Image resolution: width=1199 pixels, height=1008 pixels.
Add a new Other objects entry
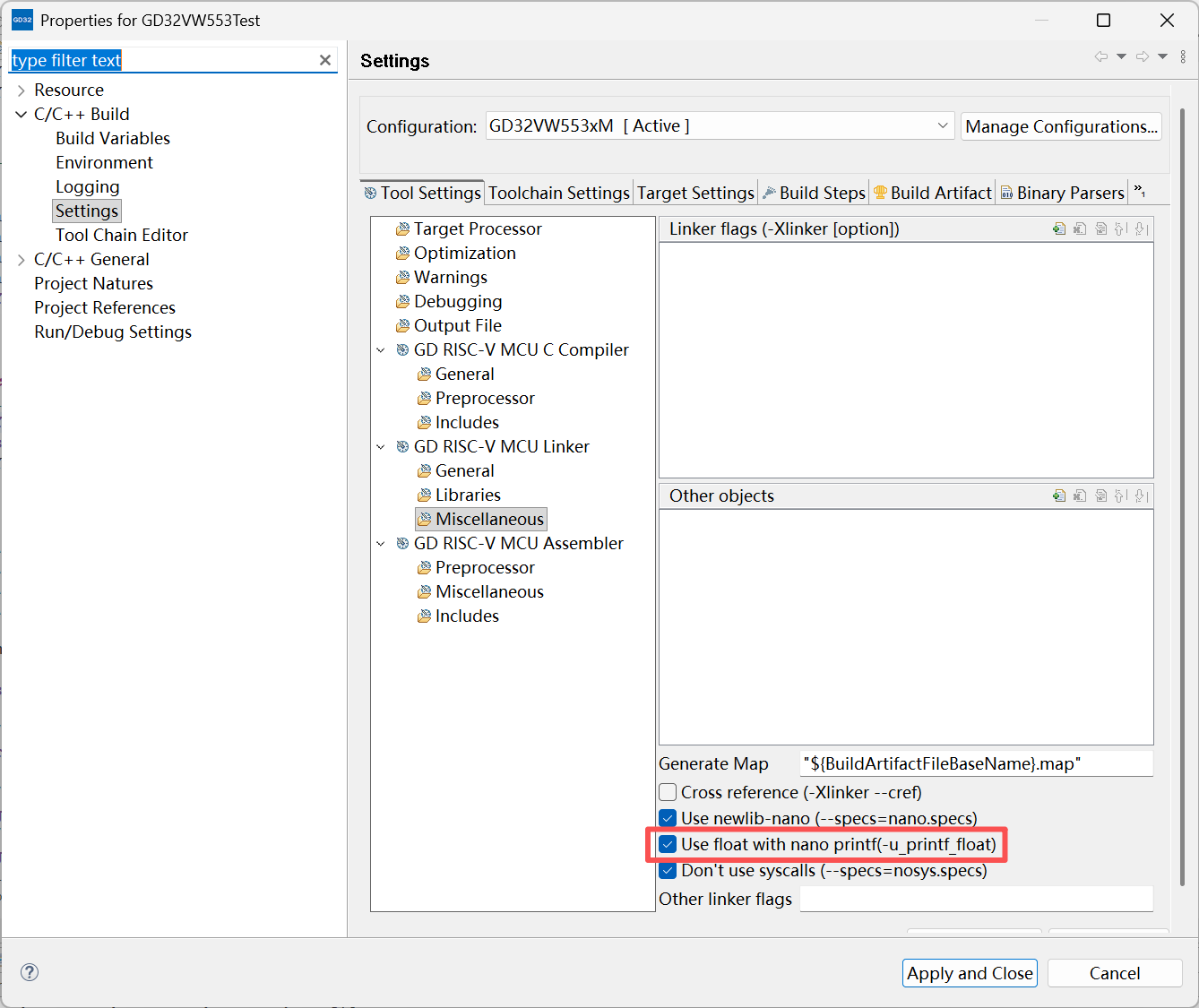coord(1059,495)
